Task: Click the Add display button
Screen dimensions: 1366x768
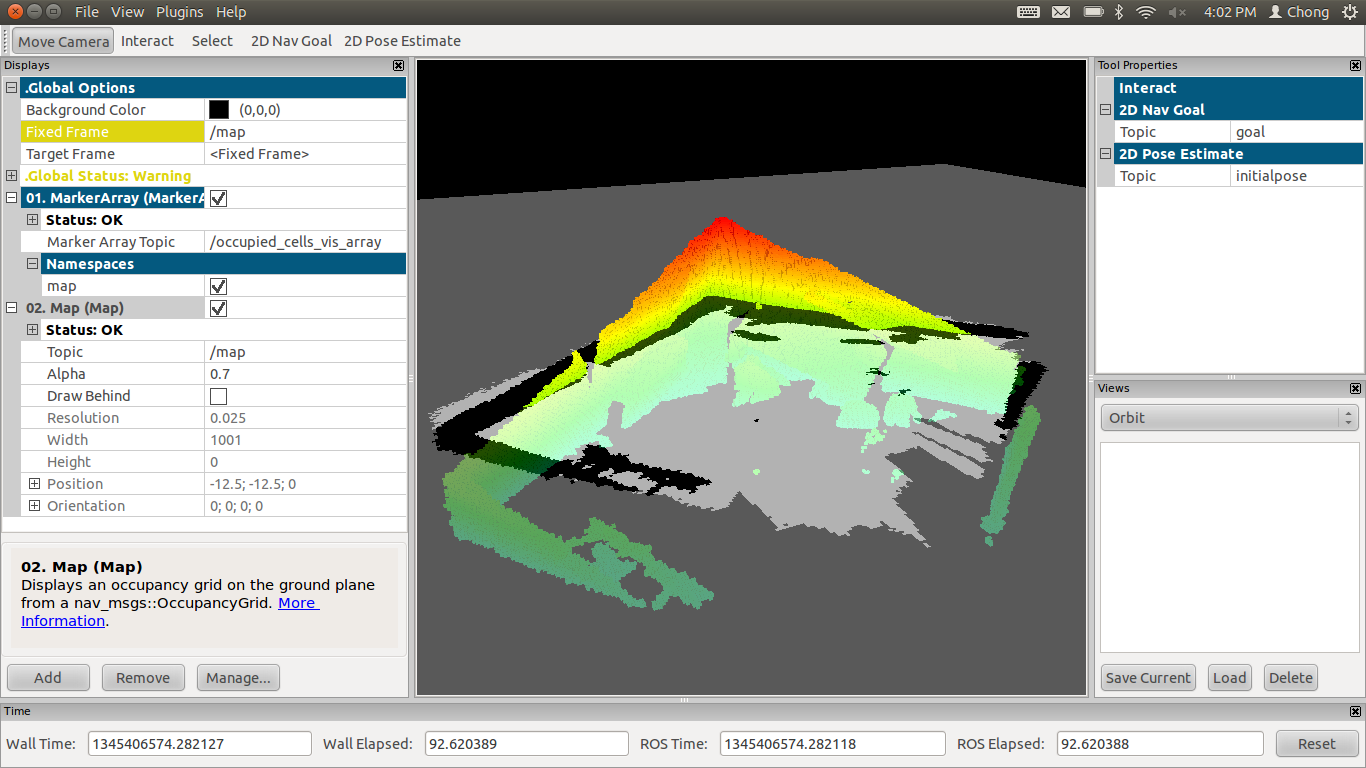Action: point(48,677)
